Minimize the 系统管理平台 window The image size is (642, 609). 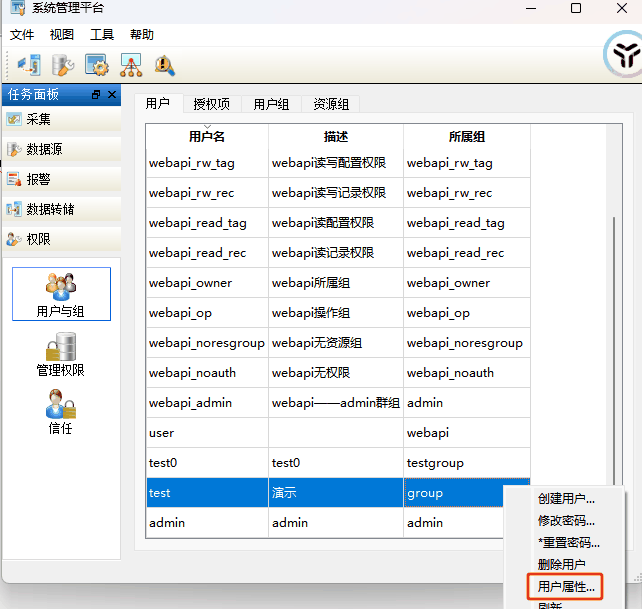click(x=531, y=8)
